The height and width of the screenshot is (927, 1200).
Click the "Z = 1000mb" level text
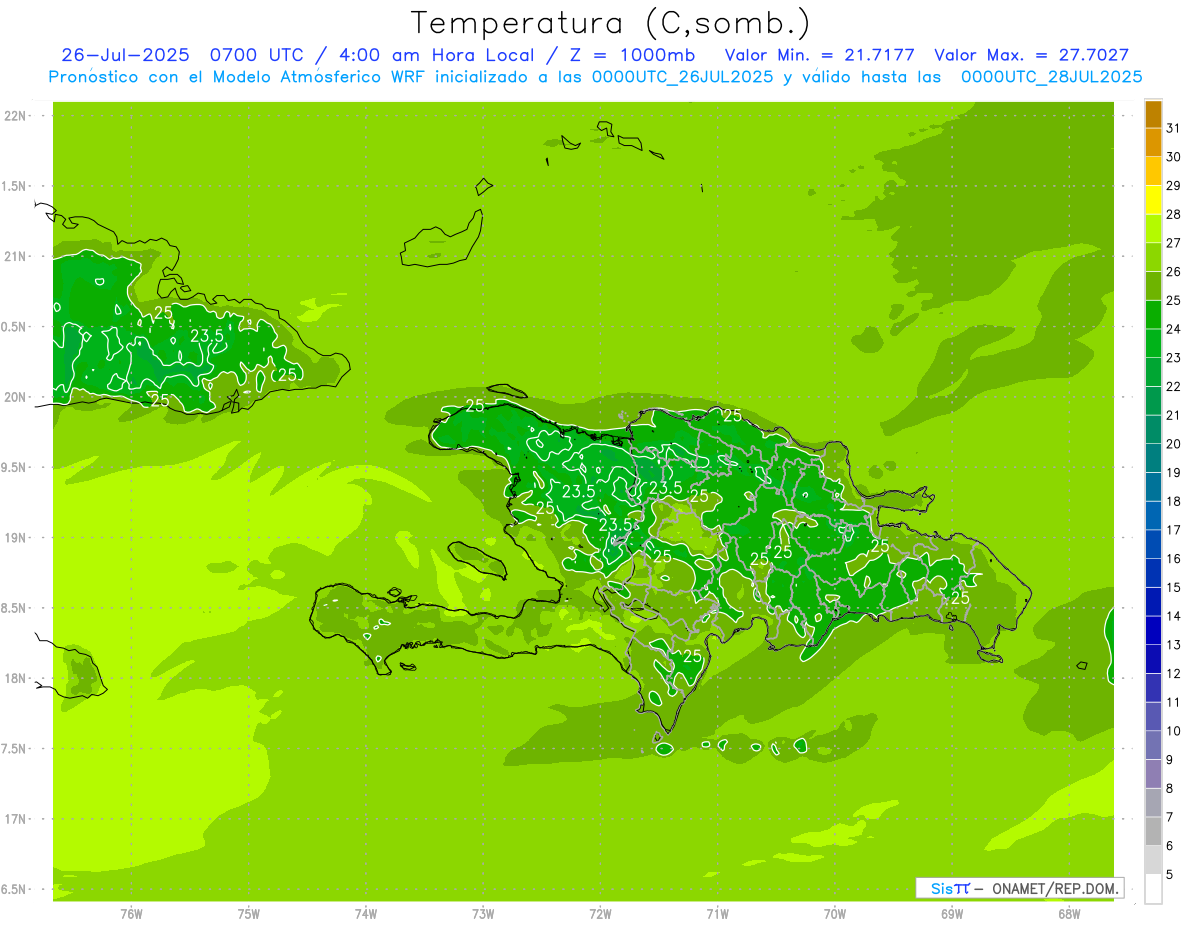pyautogui.click(x=632, y=55)
